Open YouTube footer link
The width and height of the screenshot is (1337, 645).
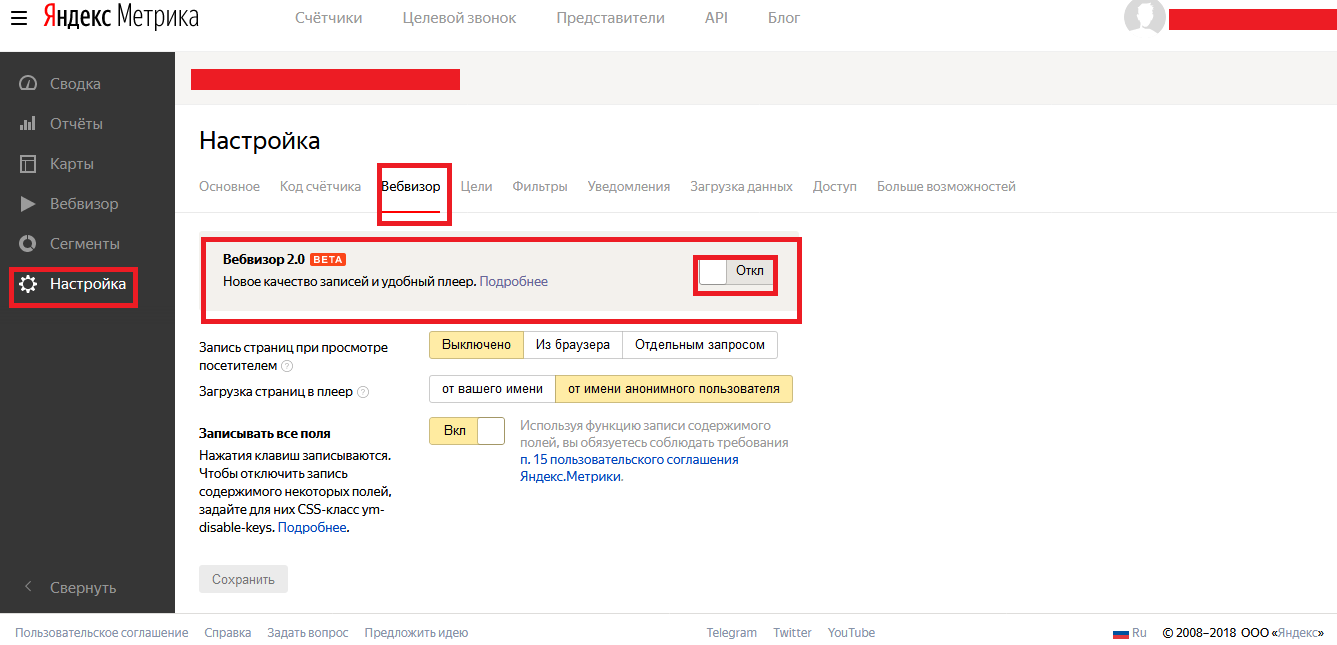(851, 633)
